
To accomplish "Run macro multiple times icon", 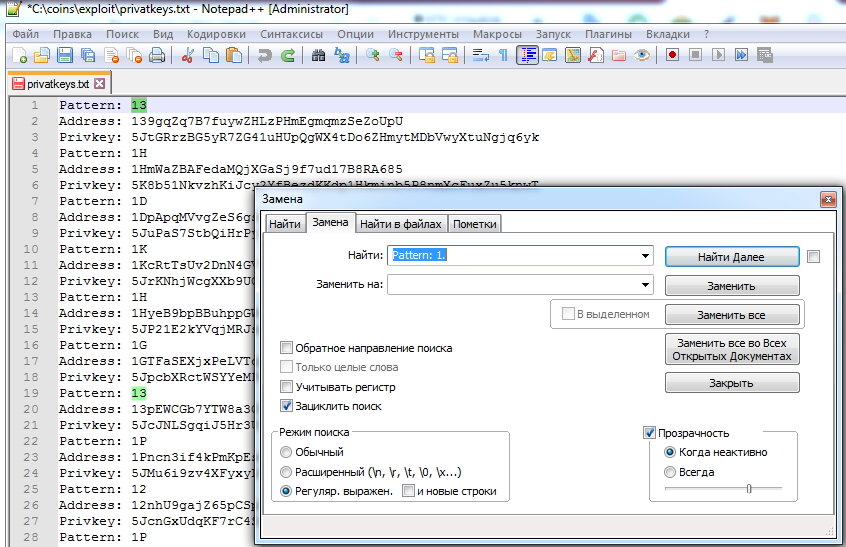I will point(741,55).
